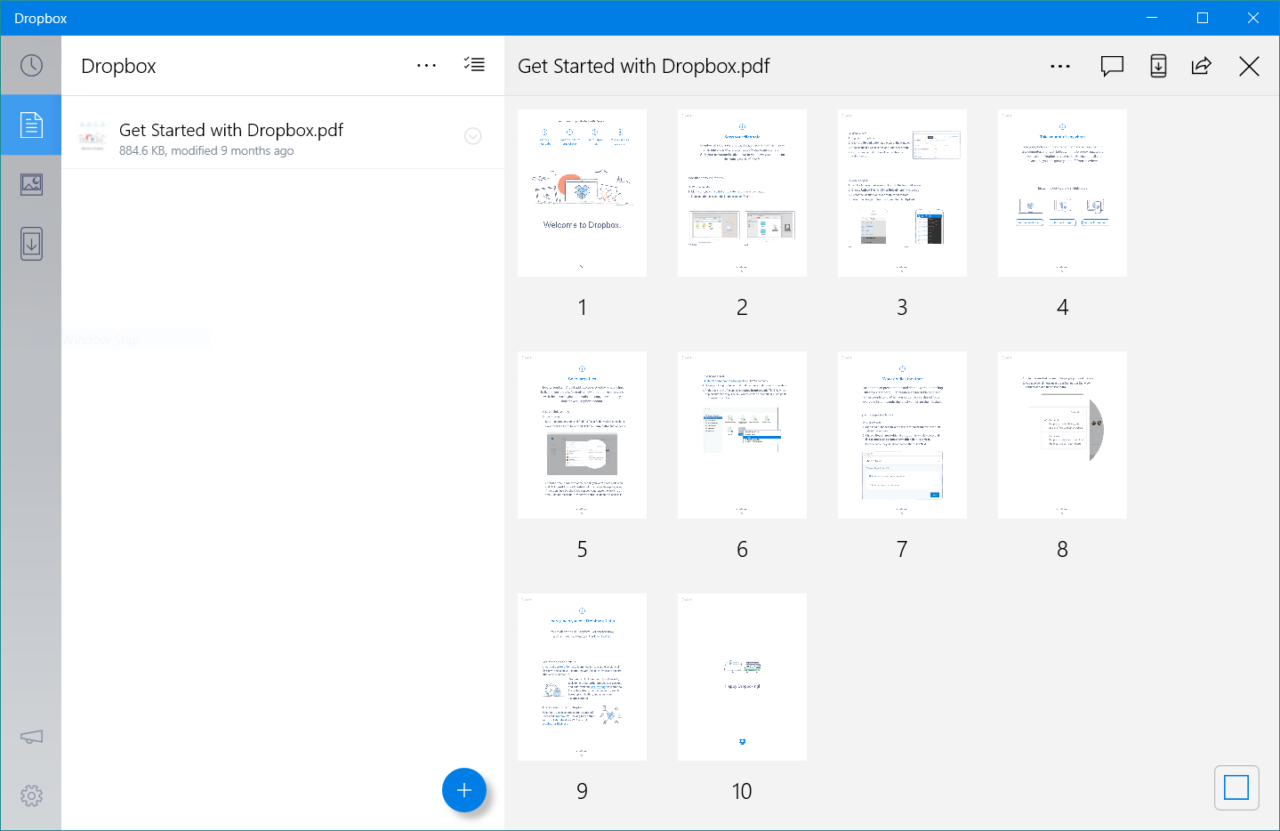The width and height of the screenshot is (1280, 831).
Task: Select Get Started with Dropbox.pdf file entry
Action: point(260,138)
